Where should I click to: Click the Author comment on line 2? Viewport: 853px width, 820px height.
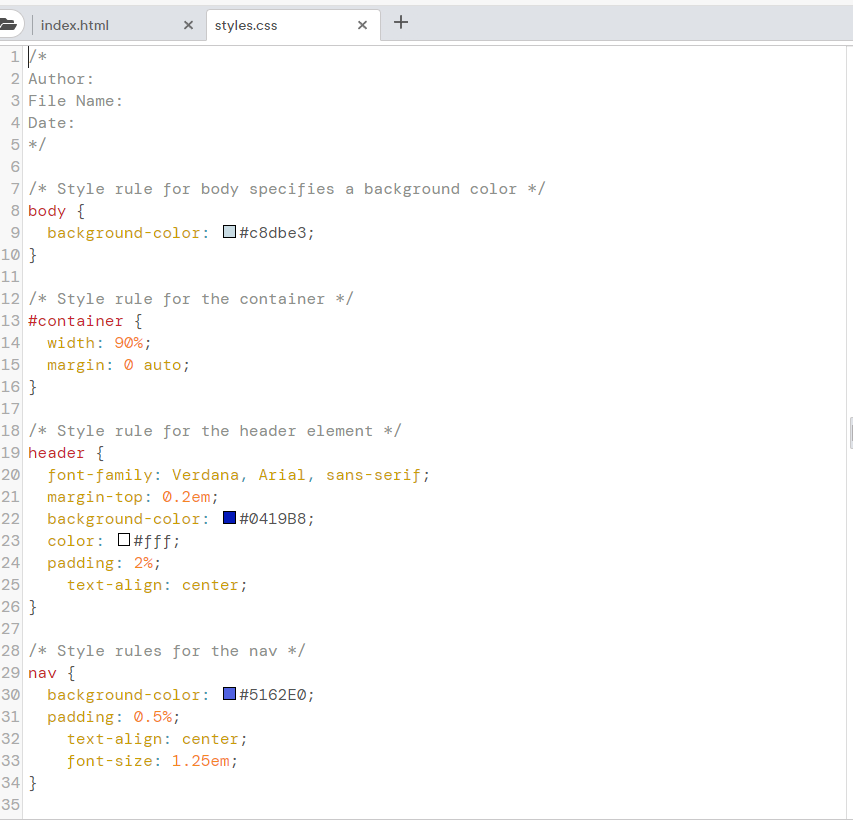pos(60,78)
